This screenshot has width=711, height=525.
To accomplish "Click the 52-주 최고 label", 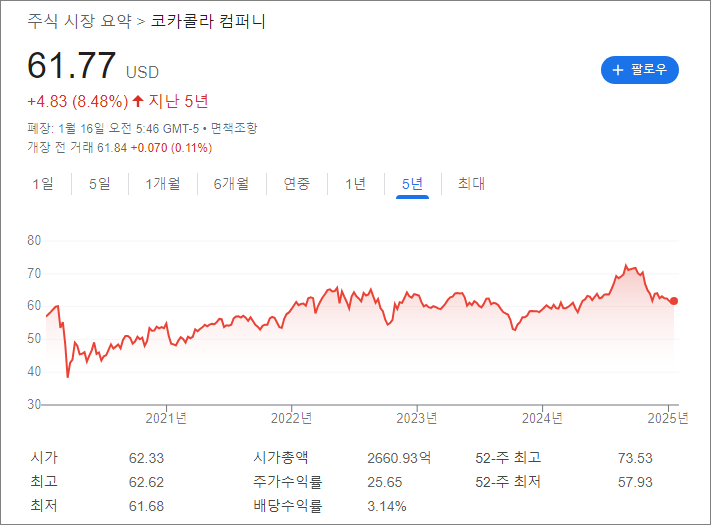I will pyautogui.click(x=508, y=457).
